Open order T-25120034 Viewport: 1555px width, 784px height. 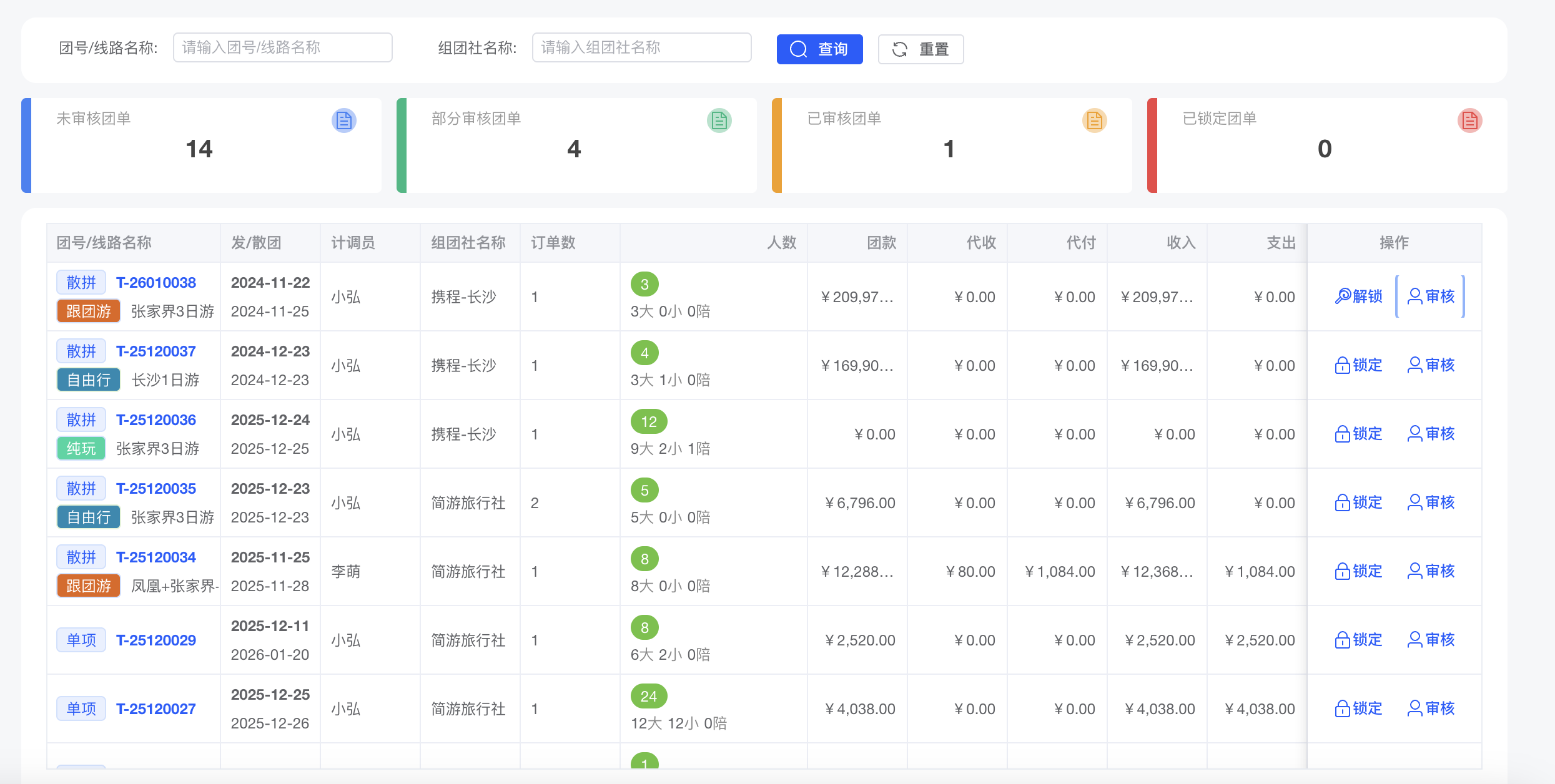pos(155,557)
